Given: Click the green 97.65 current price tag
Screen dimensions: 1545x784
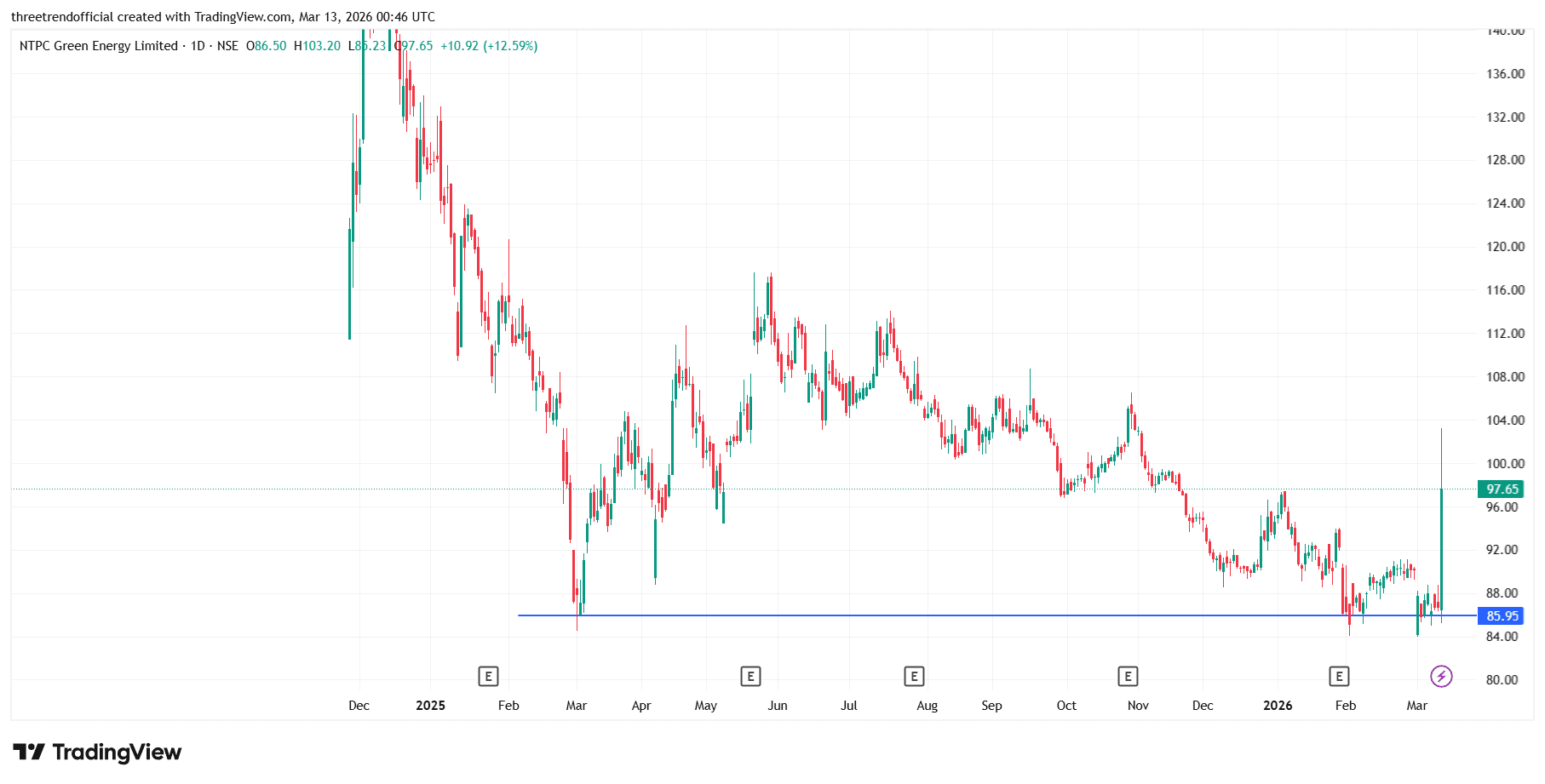Looking at the screenshot, I should tap(1502, 489).
